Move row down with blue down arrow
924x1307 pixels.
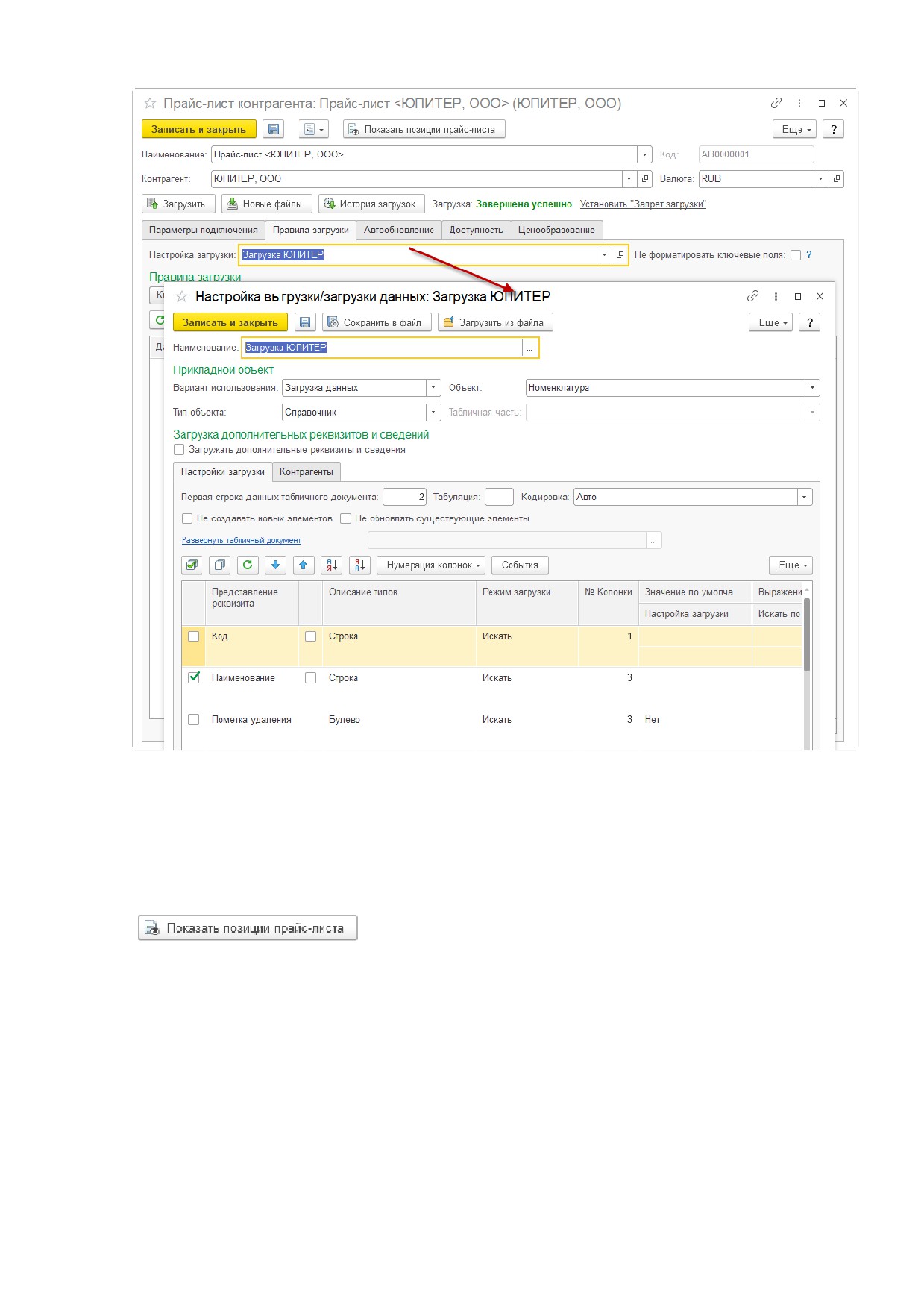(x=275, y=565)
